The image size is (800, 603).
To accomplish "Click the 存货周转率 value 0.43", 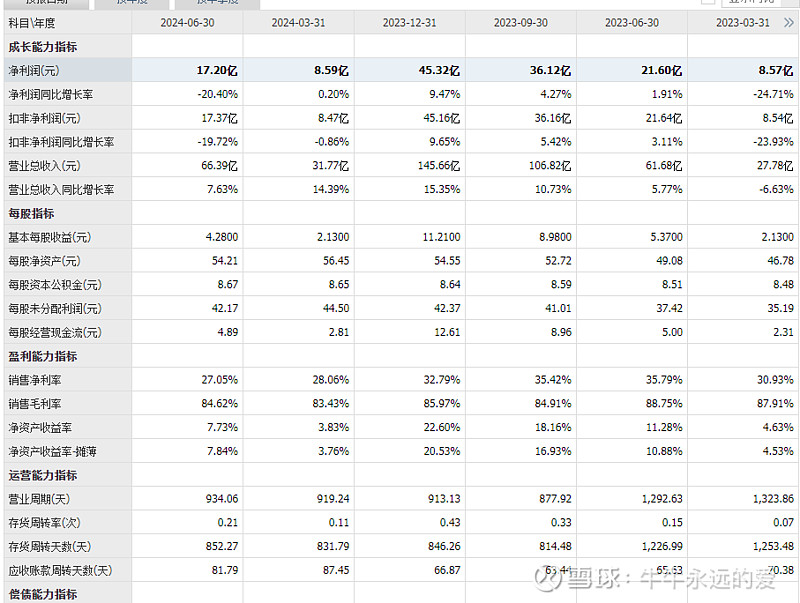I will tap(450, 523).
